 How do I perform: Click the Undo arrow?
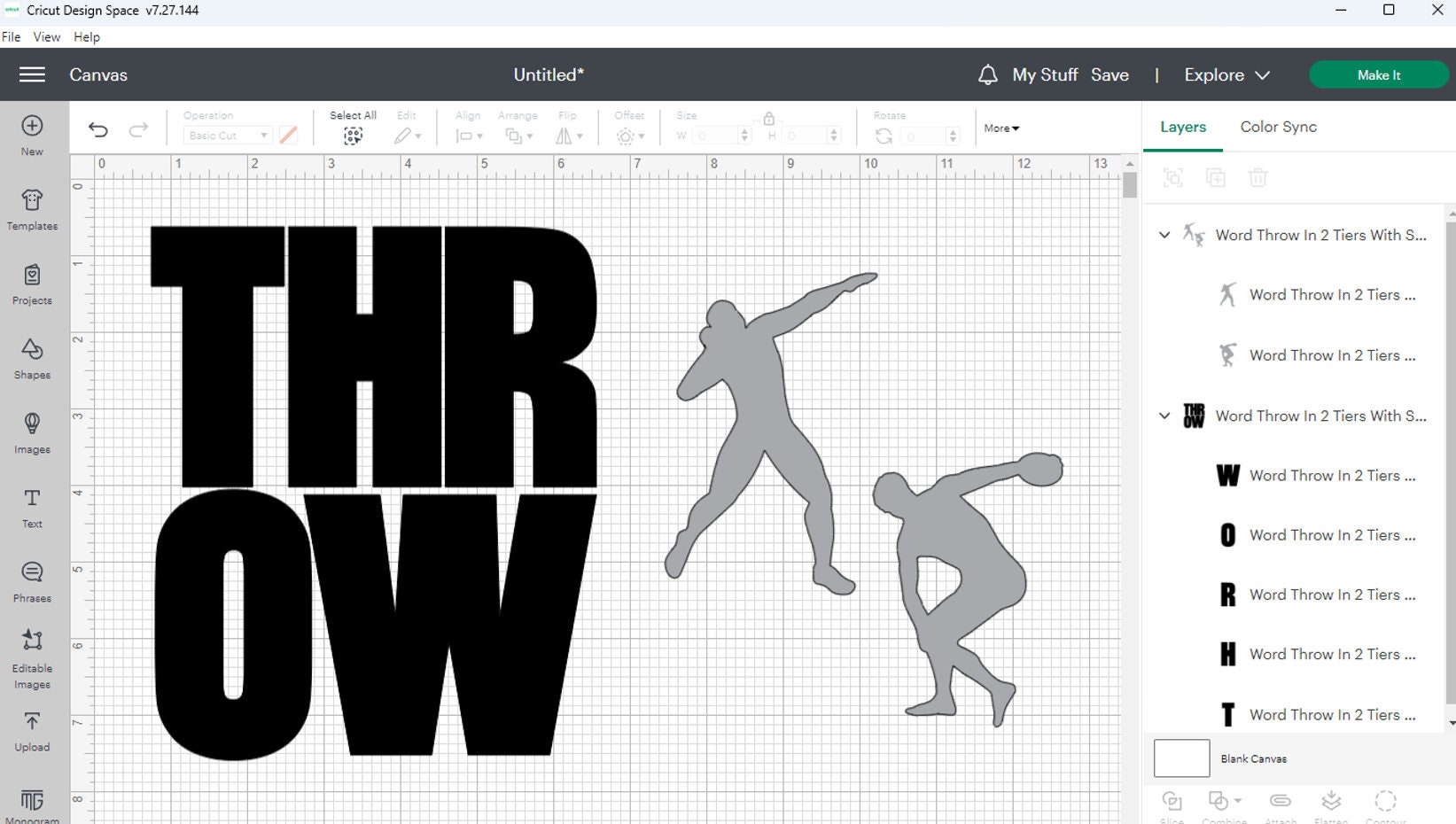pyautogui.click(x=97, y=129)
